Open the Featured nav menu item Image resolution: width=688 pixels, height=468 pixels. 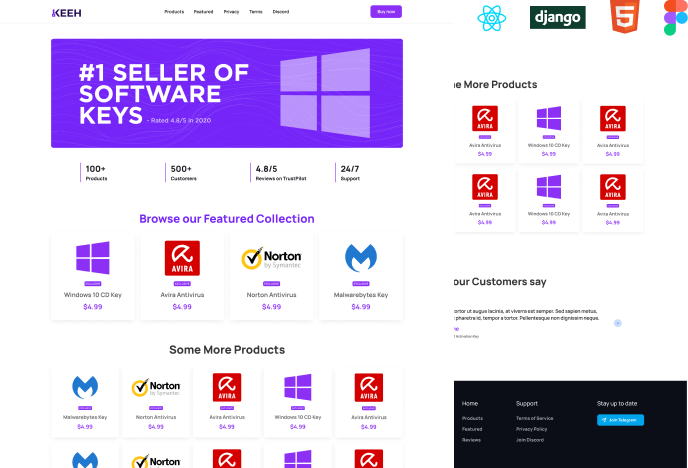[203, 12]
